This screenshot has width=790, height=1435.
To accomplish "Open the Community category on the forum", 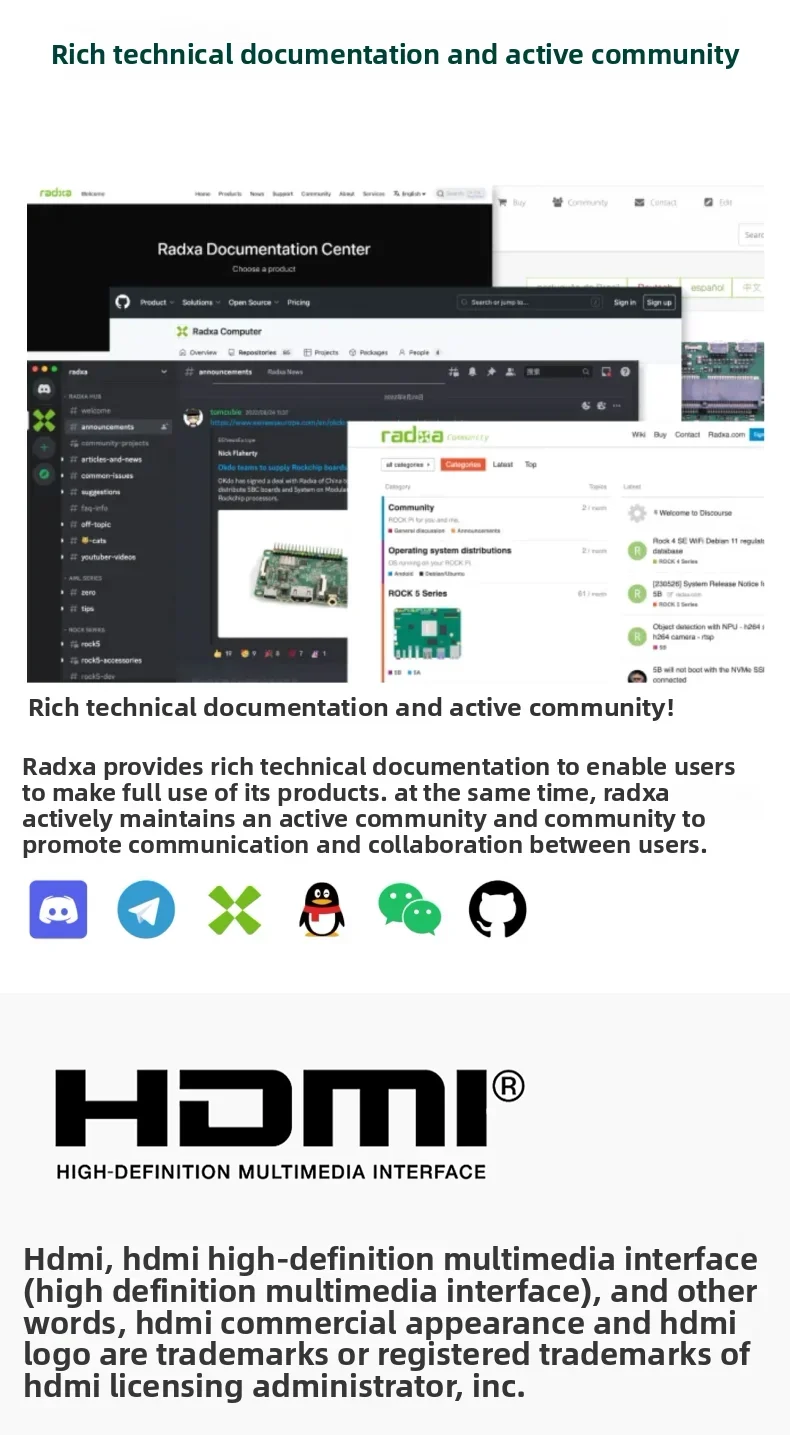I will tap(411, 508).
